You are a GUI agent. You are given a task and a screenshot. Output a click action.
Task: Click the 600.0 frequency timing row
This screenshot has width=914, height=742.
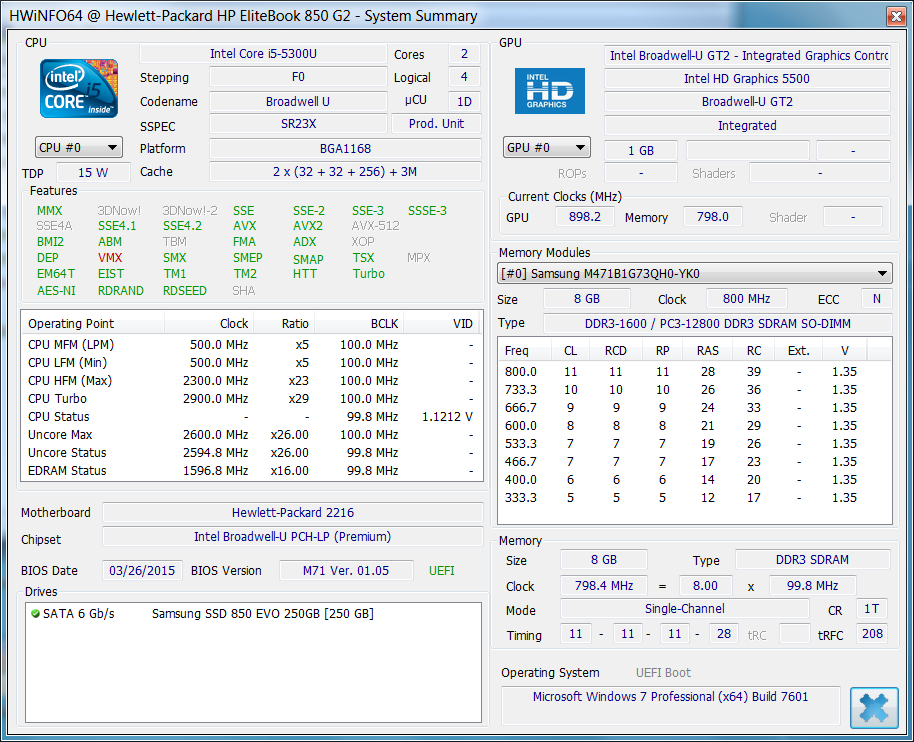coord(694,425)
